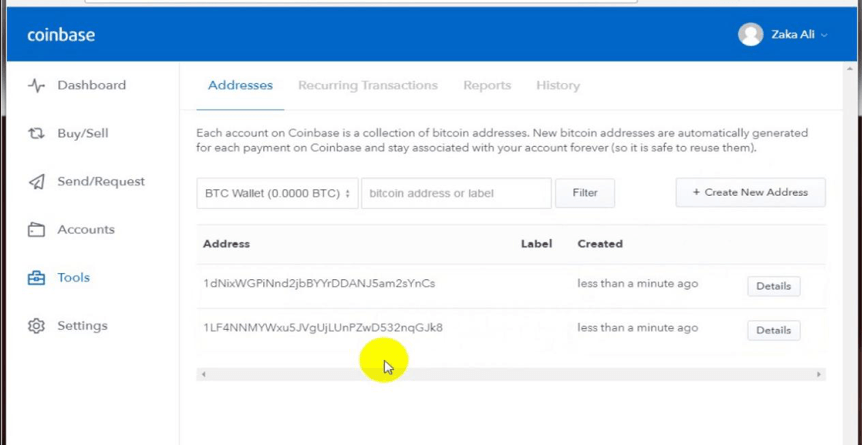Click the horizontal scrollbar right arrow
Viewport: 862px width, 445px height.
point(819,374)
